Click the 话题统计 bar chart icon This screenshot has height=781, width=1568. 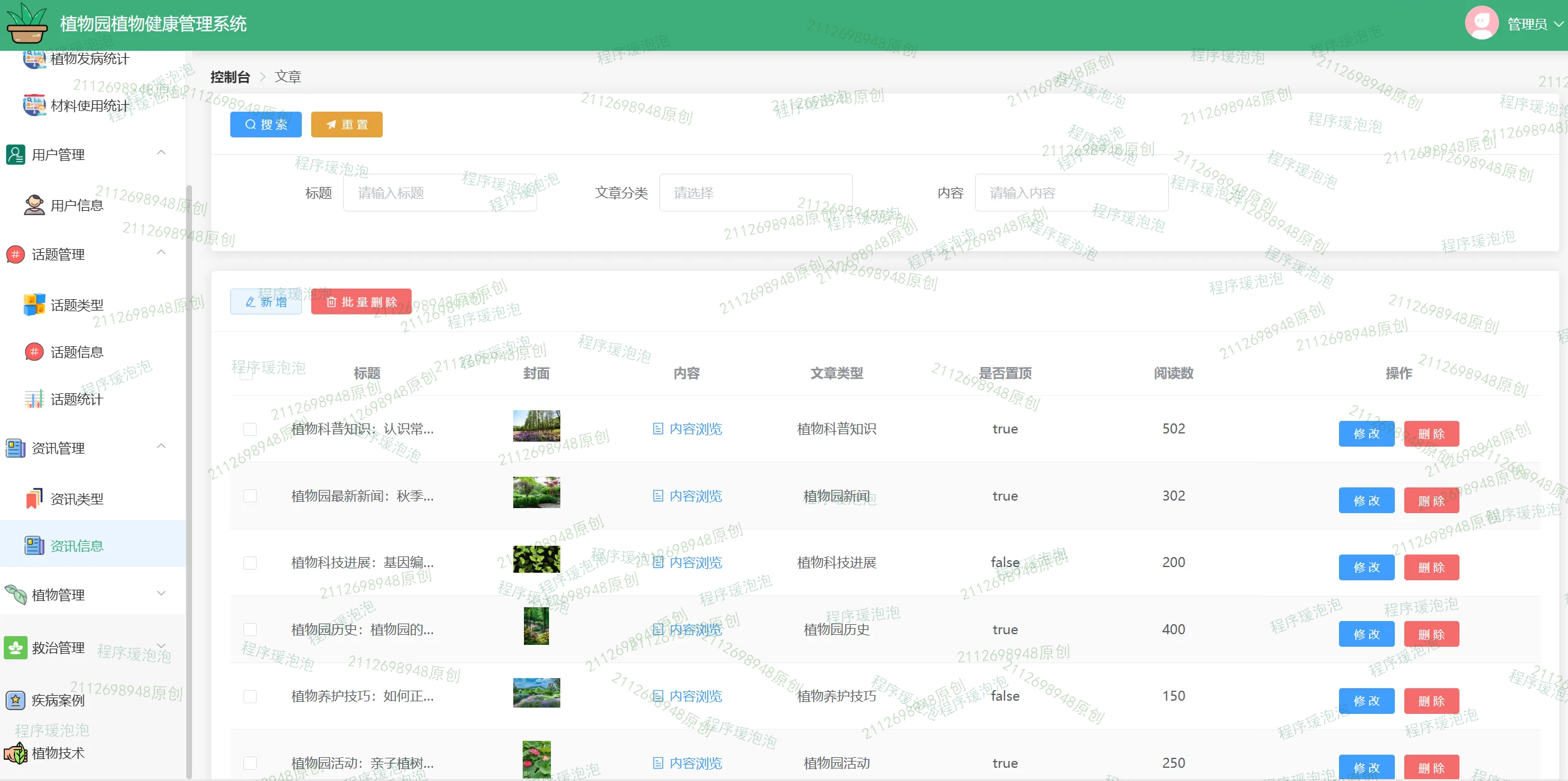[34, 399]
